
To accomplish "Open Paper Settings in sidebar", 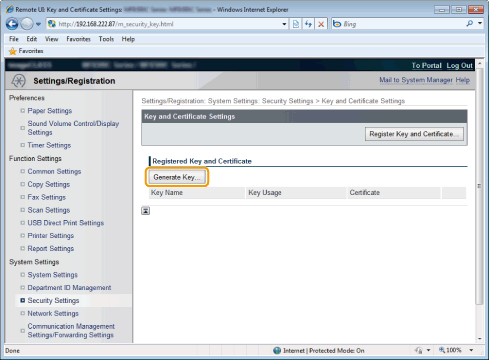I will (x=50, y=111).
